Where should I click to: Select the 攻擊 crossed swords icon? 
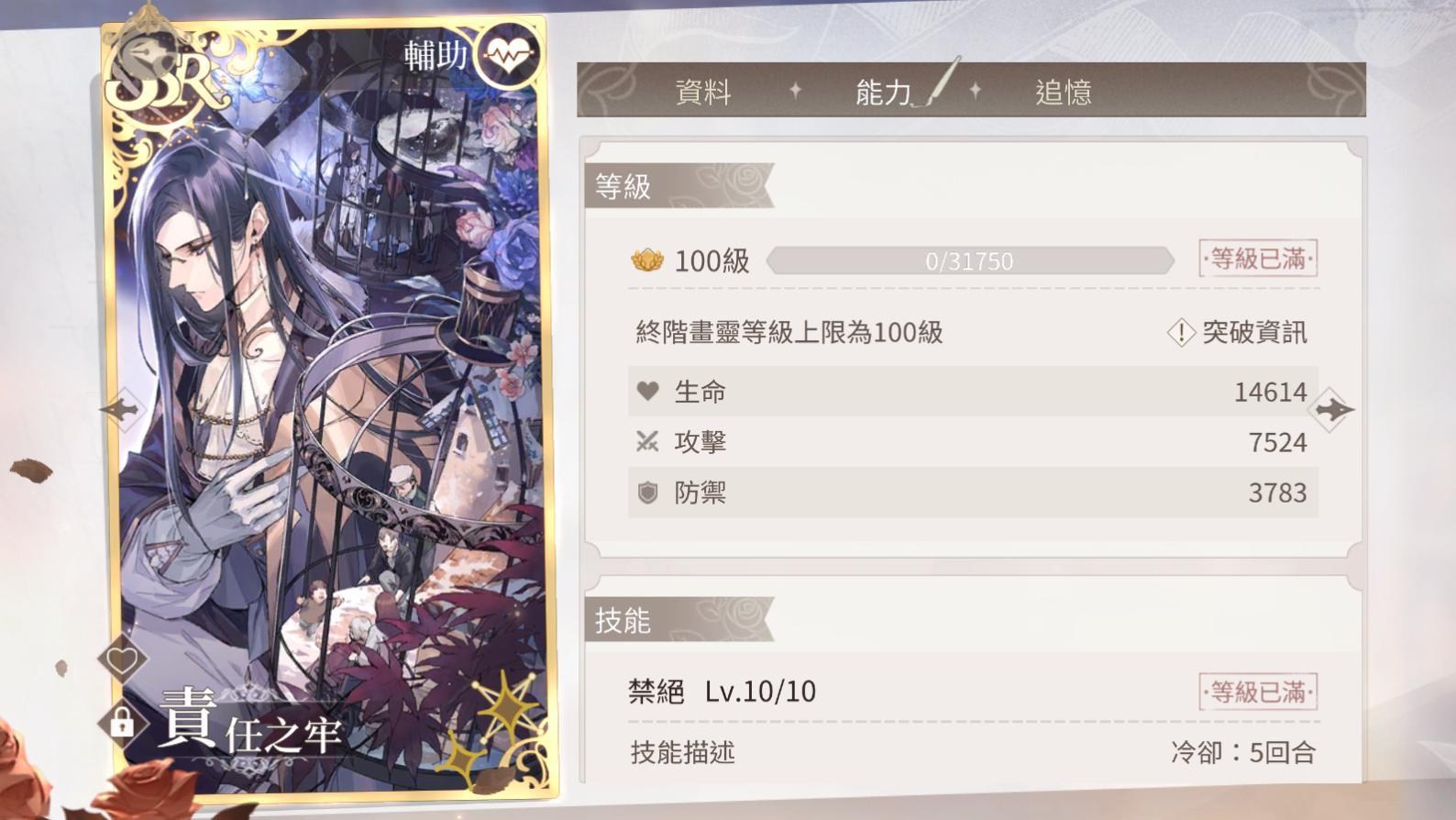pyautogui.click(x=647, y=442)
